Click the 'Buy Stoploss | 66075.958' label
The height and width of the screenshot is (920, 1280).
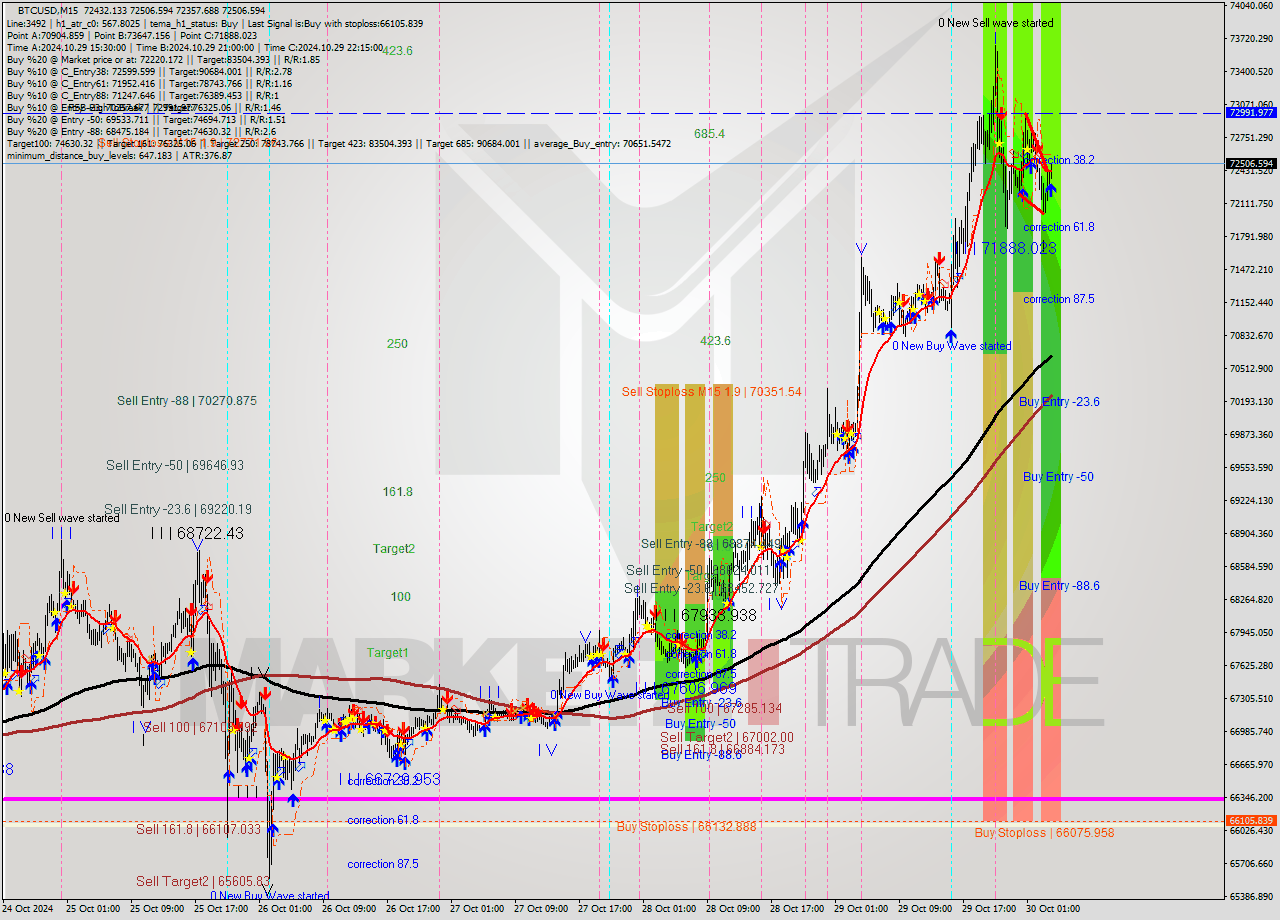[x=1044, y=833]
